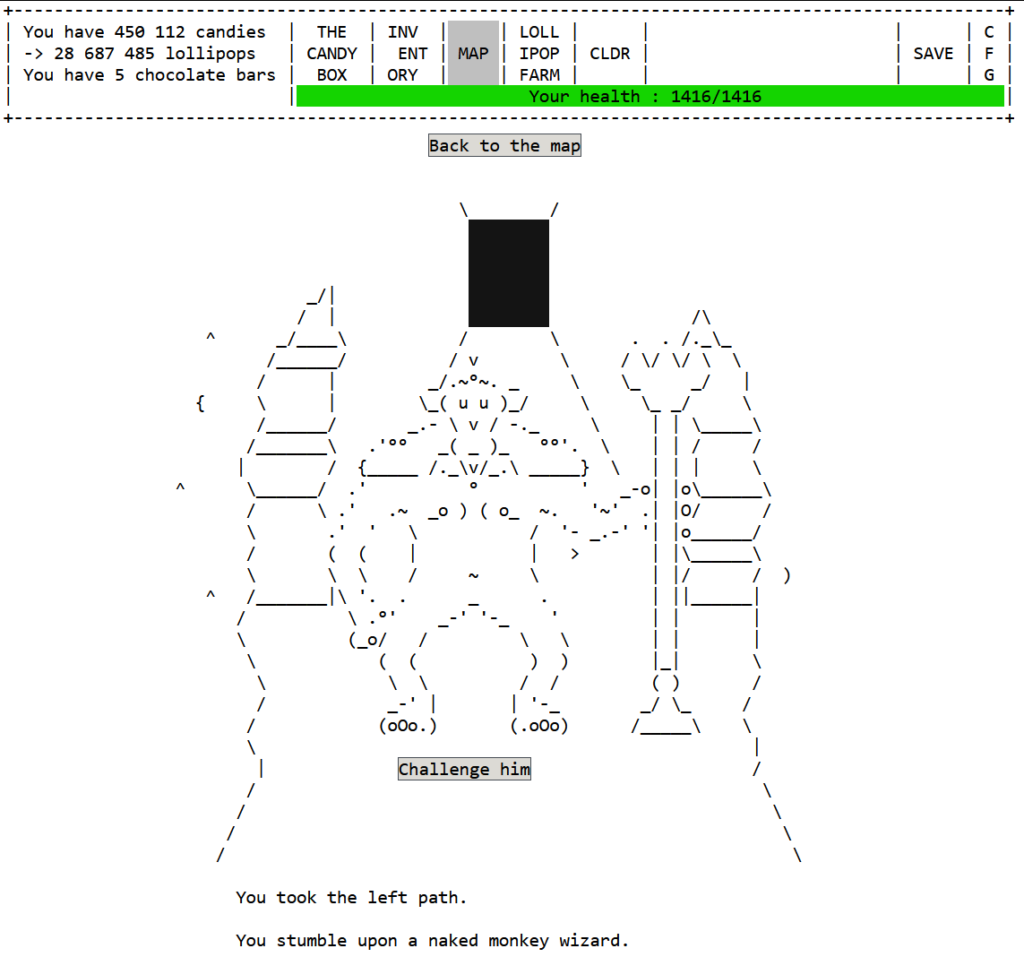Click the black doorway above the monkey
The height and width of the screenshot is (957, 1024).
[509, 273]
